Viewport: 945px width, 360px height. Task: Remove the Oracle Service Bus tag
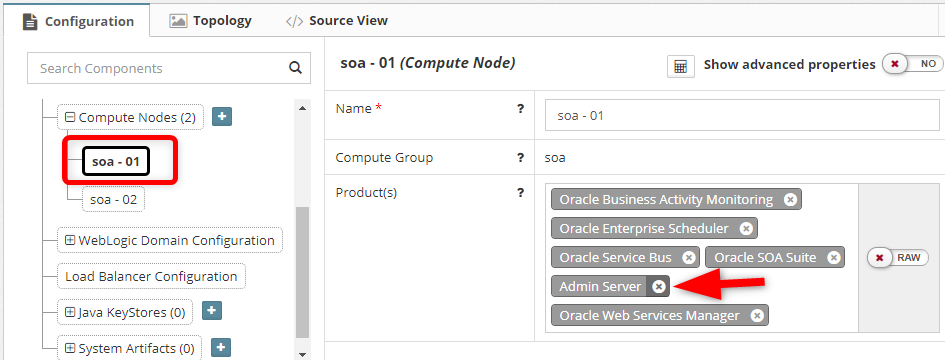coord(688,257)
